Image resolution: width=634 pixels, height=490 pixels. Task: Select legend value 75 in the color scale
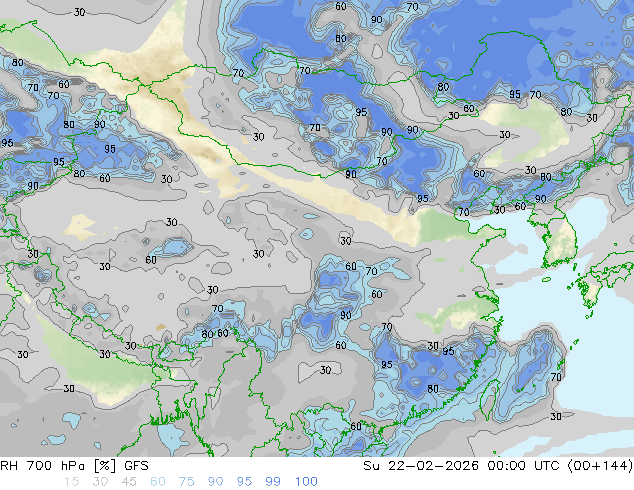186,482
